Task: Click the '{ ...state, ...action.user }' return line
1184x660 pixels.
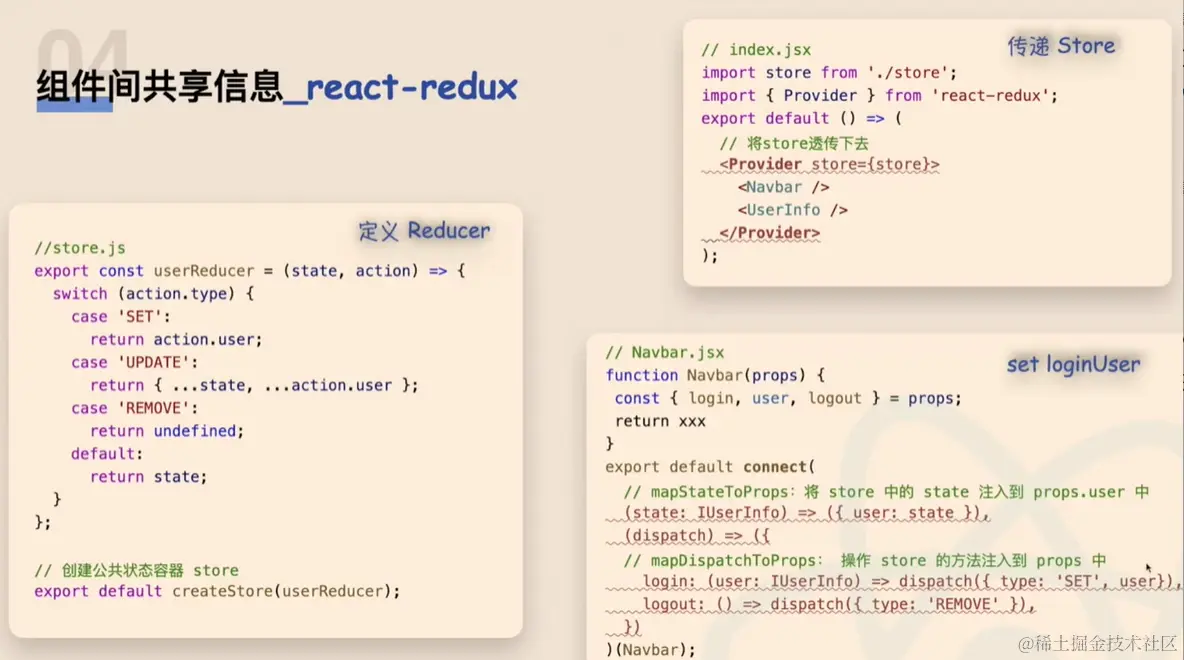Action: pyautogui.click(x=254, y=385)
